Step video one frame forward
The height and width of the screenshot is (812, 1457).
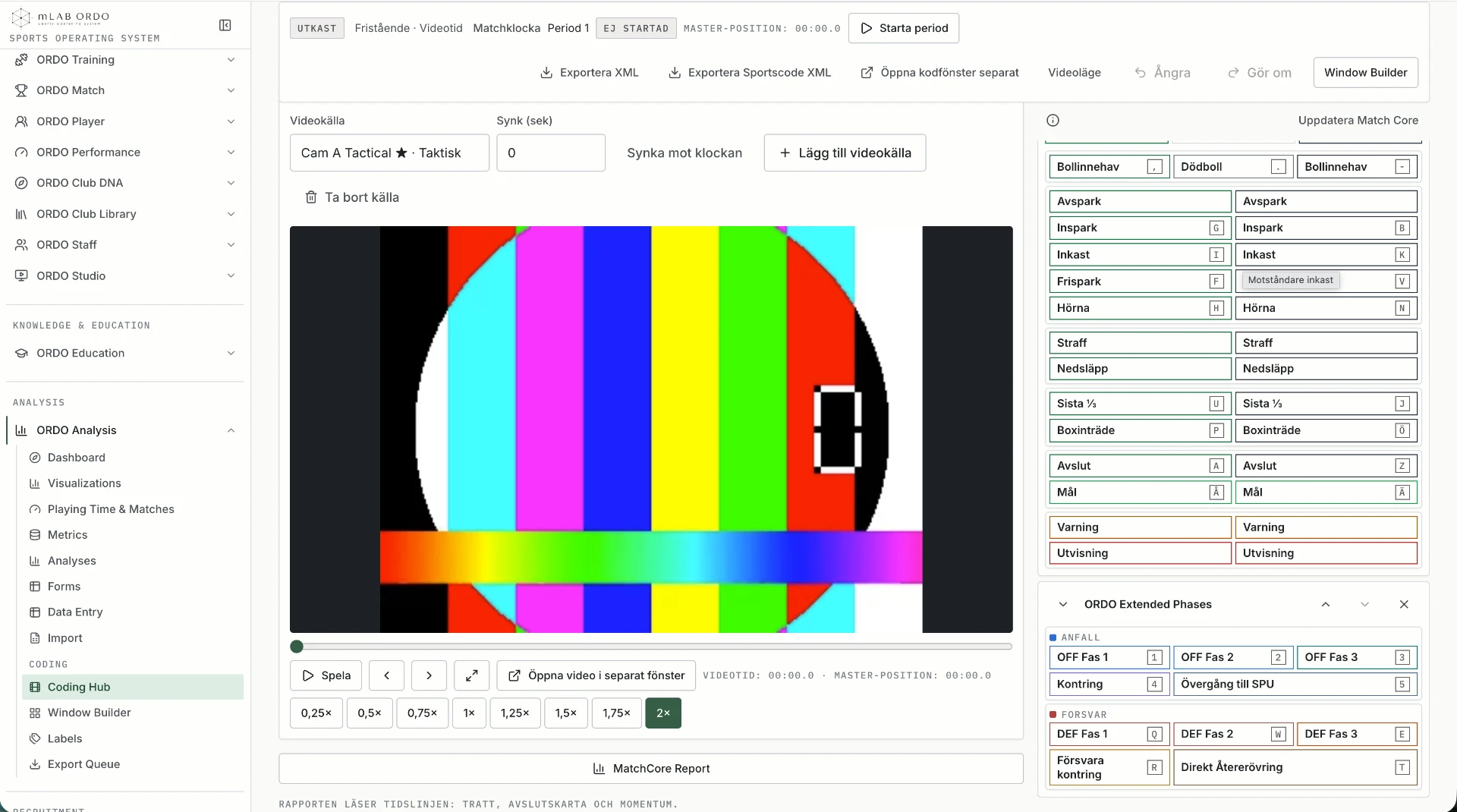coord(429,675)
